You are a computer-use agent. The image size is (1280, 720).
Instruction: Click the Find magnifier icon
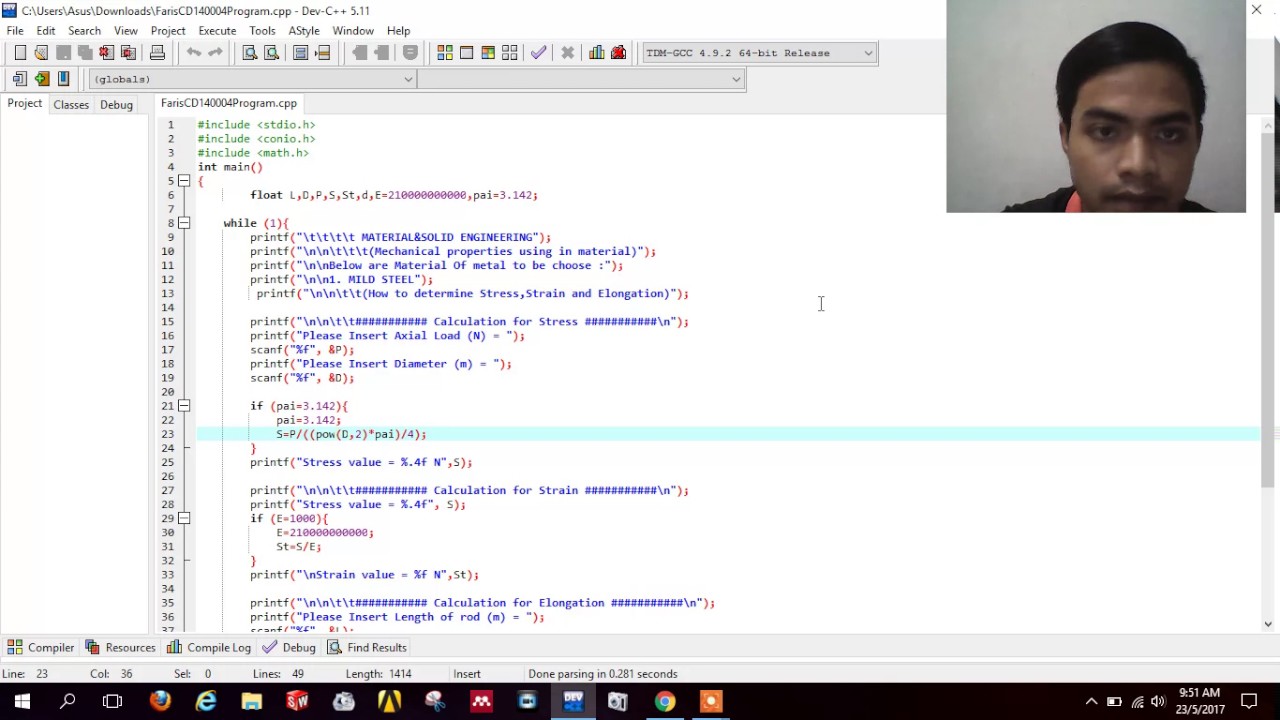[x=250, y=53]
